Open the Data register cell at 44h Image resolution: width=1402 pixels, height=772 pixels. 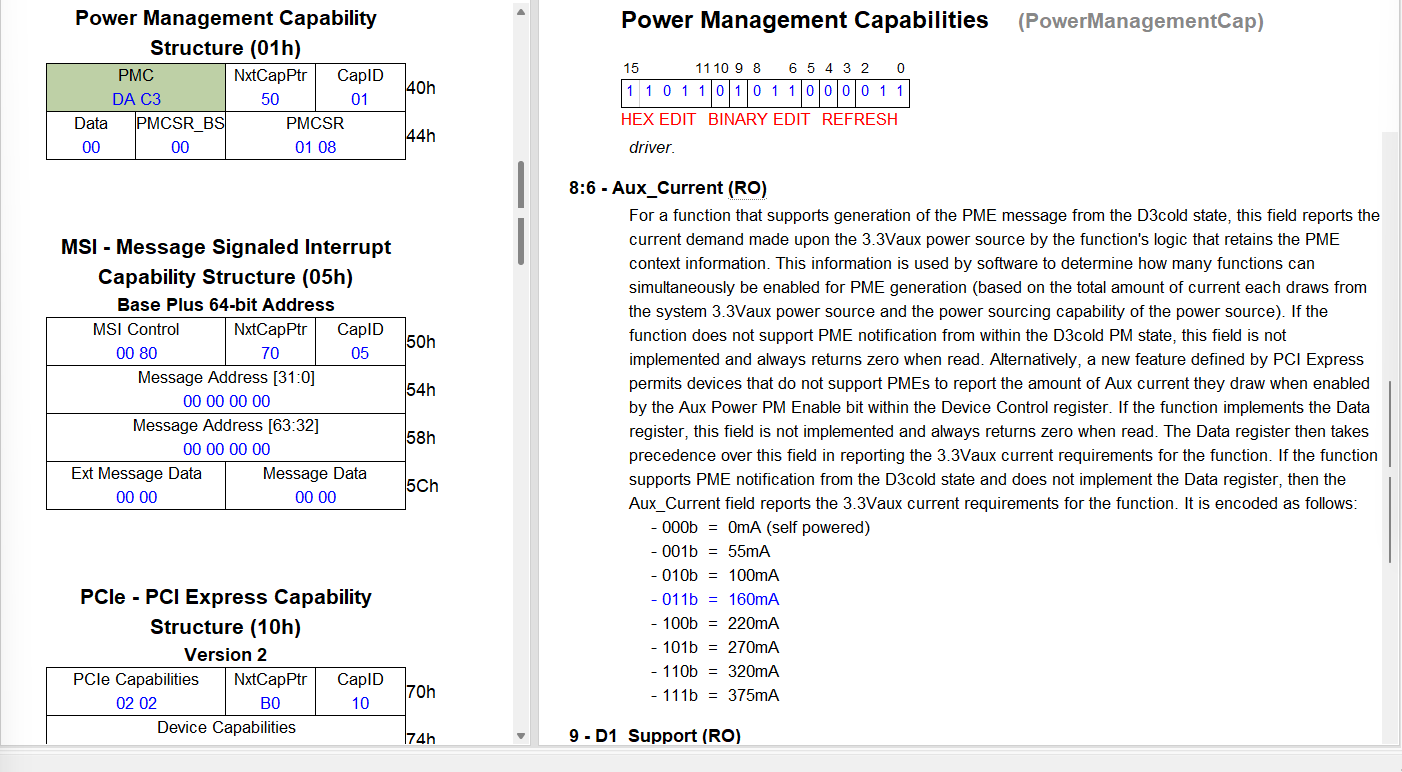point(91,136)
